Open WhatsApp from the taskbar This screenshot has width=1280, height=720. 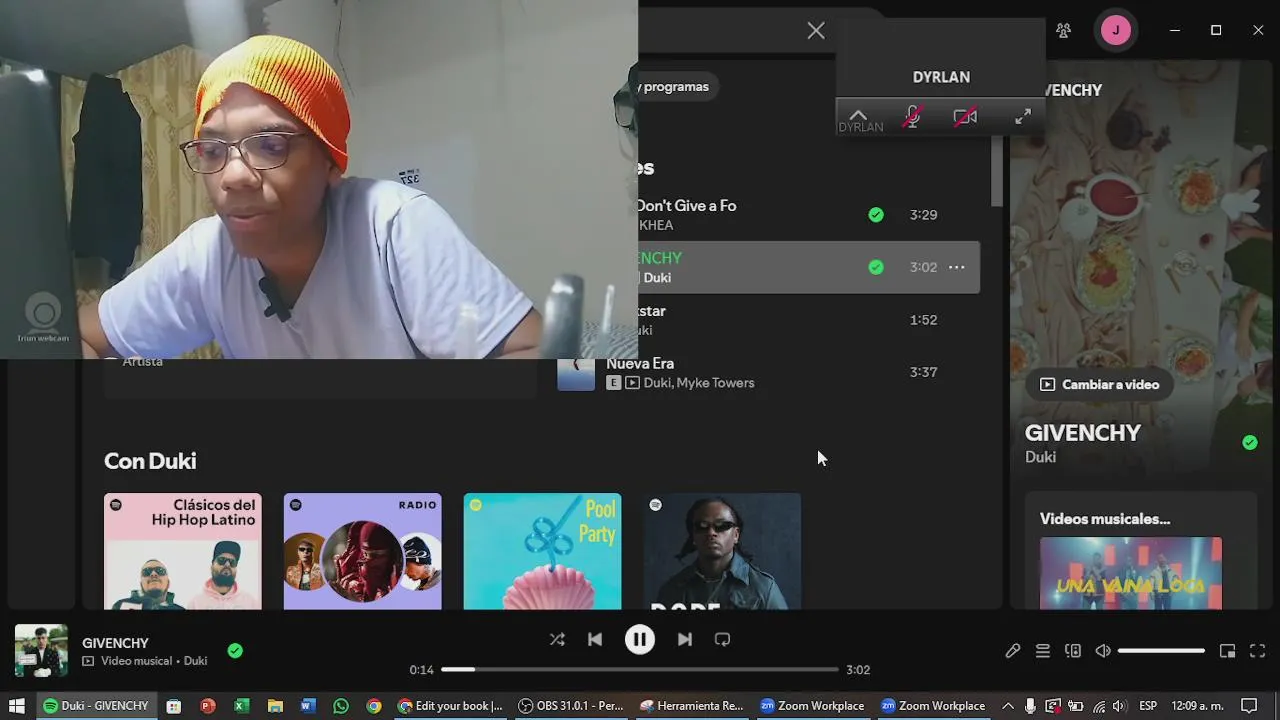341,706
